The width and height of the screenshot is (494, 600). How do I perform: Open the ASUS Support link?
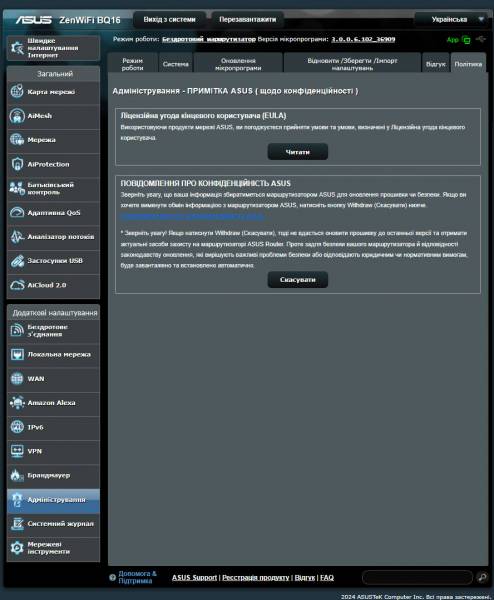(x=194, y=577)
